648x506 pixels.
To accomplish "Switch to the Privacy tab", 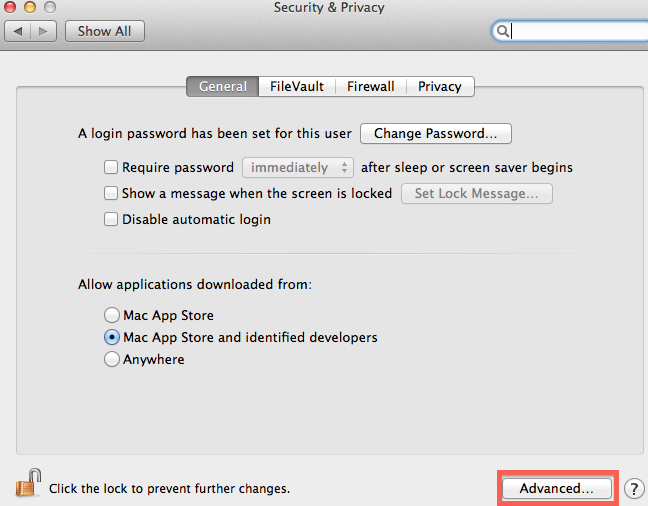I will 440,86.
